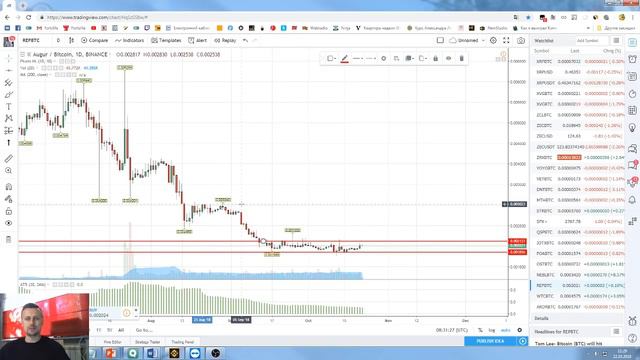Click the Go to... date button
Screen dimensions: 640x360
coord(144,330)
